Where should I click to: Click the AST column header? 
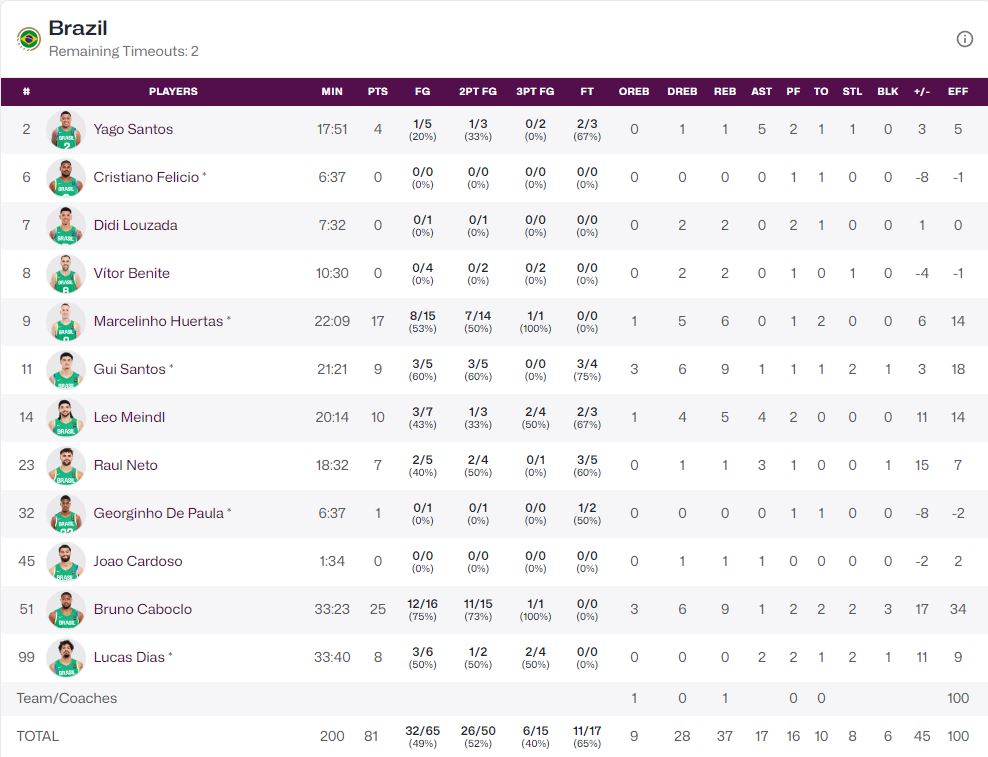click(762, 91)
